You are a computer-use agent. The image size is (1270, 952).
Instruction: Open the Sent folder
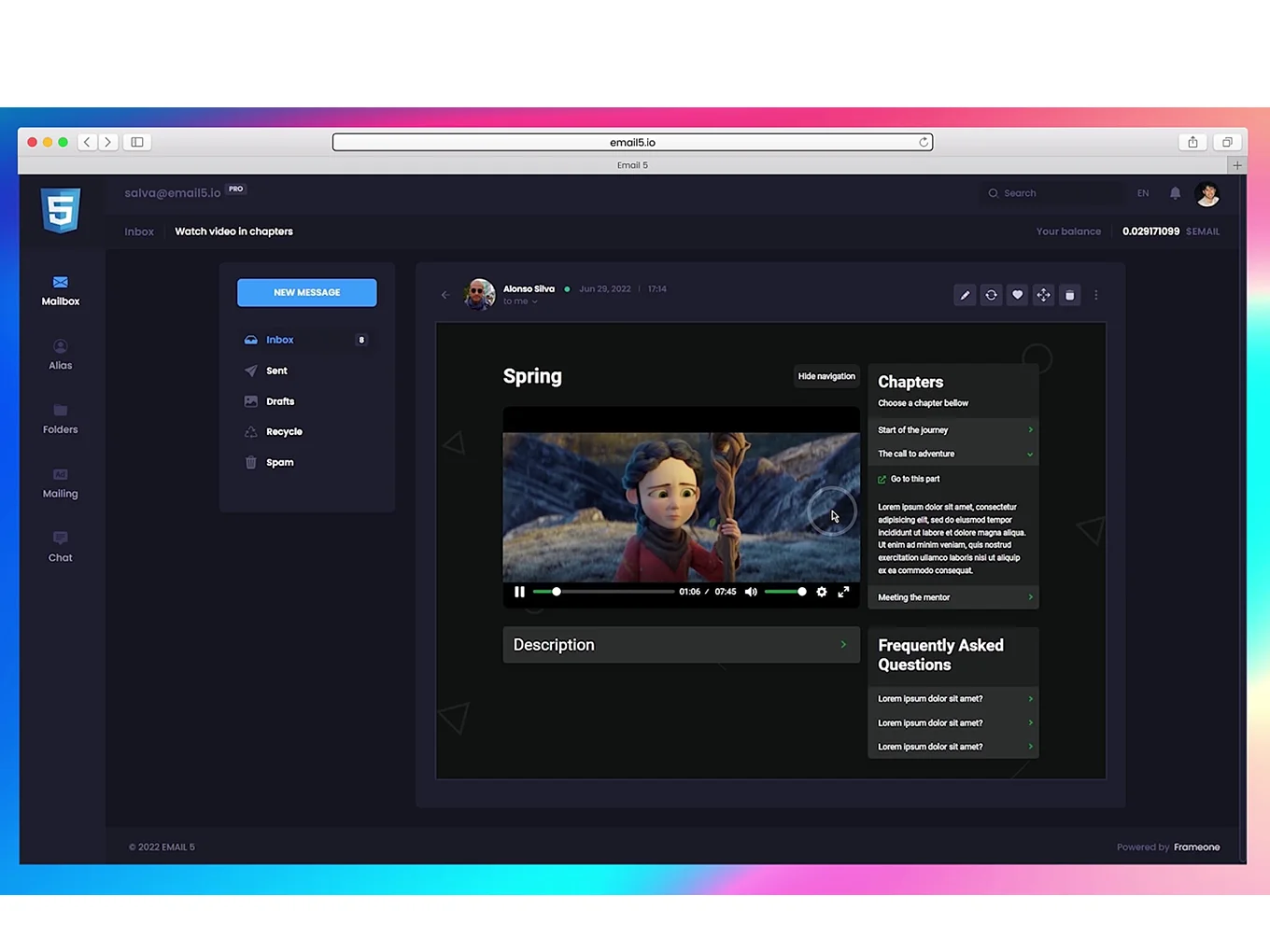pyautogui.click(x=276, y=371)
